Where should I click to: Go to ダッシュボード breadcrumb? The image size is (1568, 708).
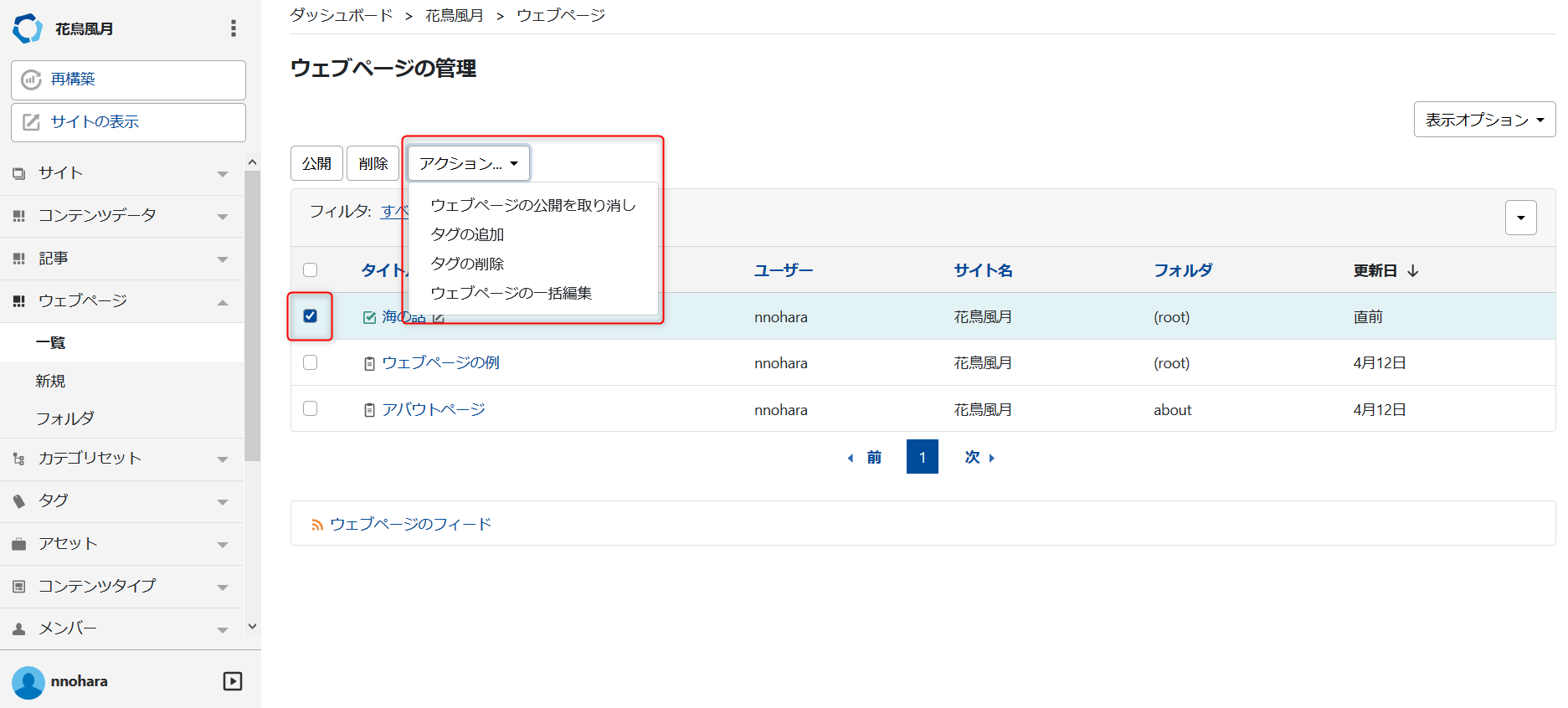coord(342,15)
